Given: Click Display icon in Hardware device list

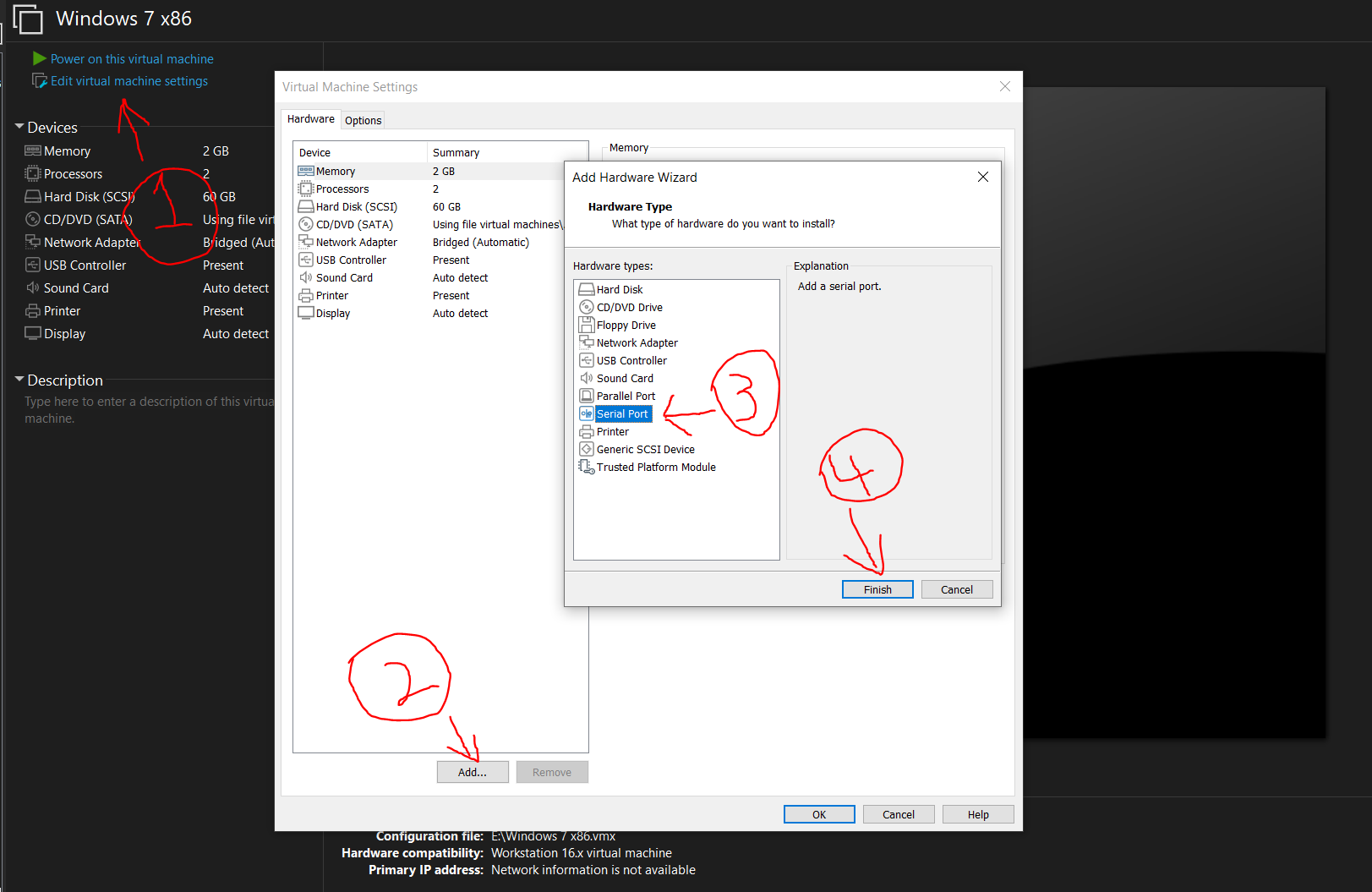Looking at the screenshot, I should click(x=306, y=313).
